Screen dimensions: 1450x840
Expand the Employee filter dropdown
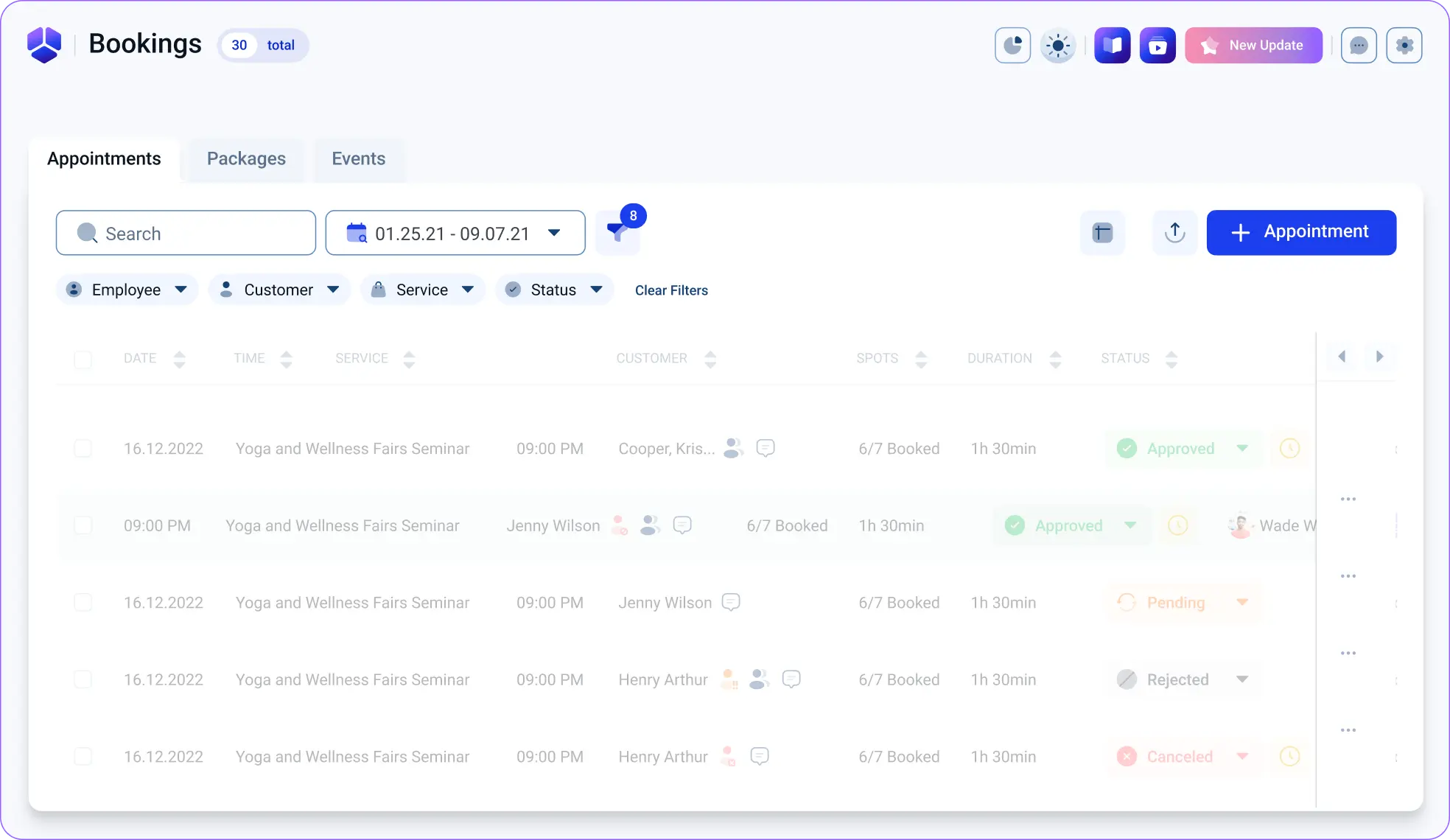127,290
